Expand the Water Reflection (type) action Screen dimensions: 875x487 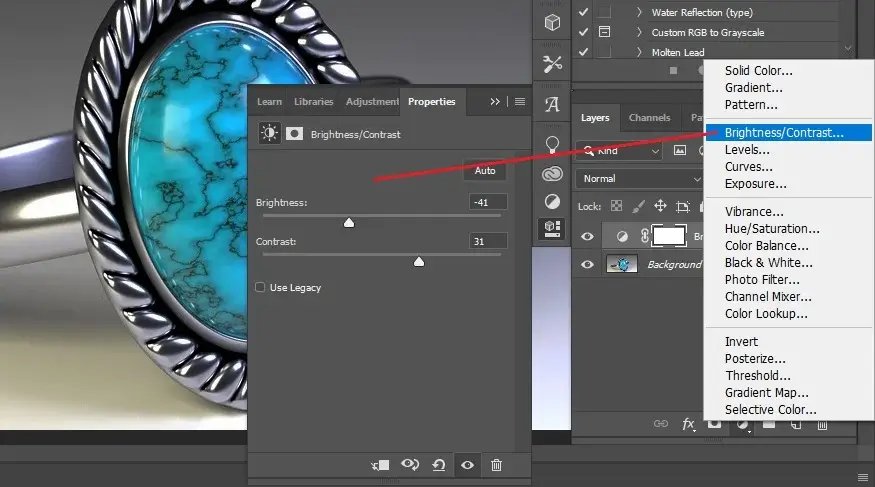(640, 12)
